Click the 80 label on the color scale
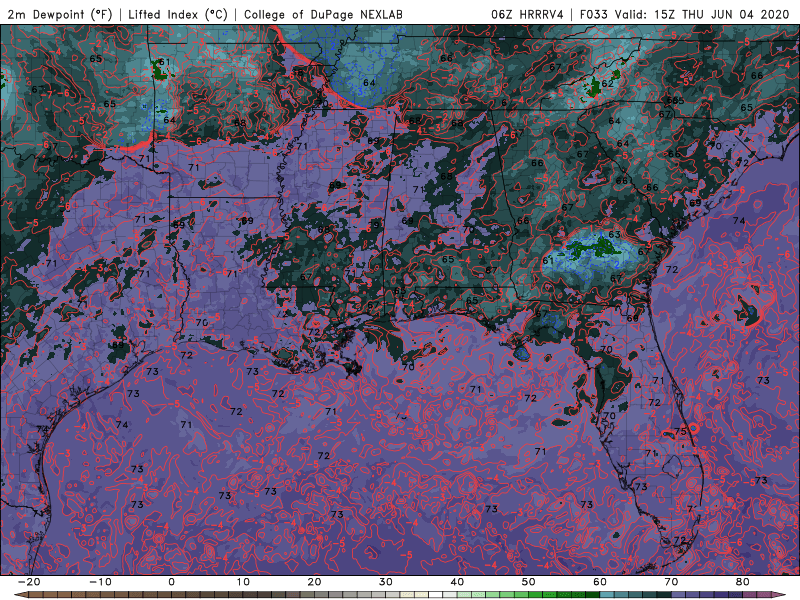Viewport: 800px width, 600px height. pos(743,582)
